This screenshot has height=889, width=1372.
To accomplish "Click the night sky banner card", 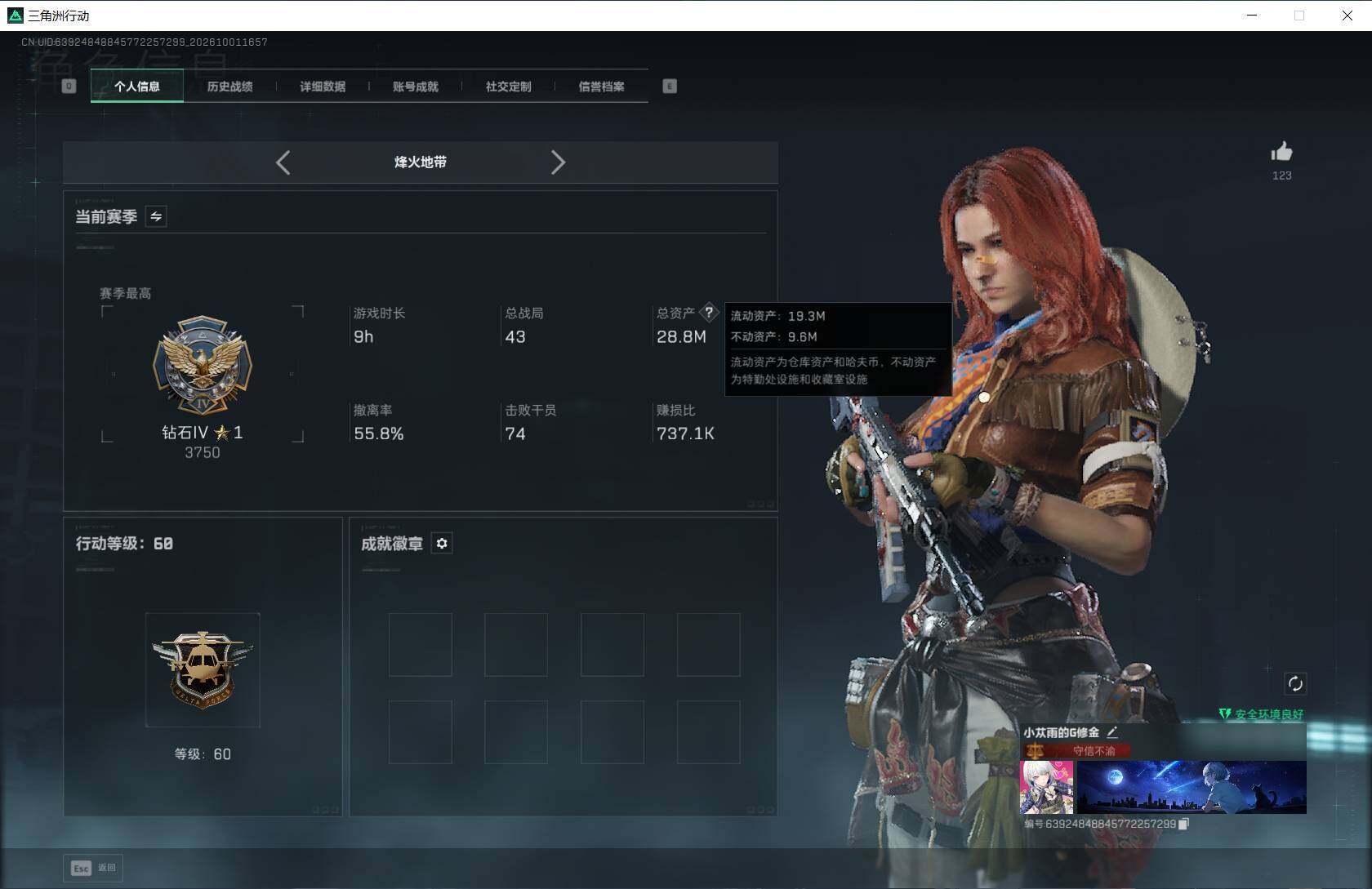I will (x=1192, y=787).
